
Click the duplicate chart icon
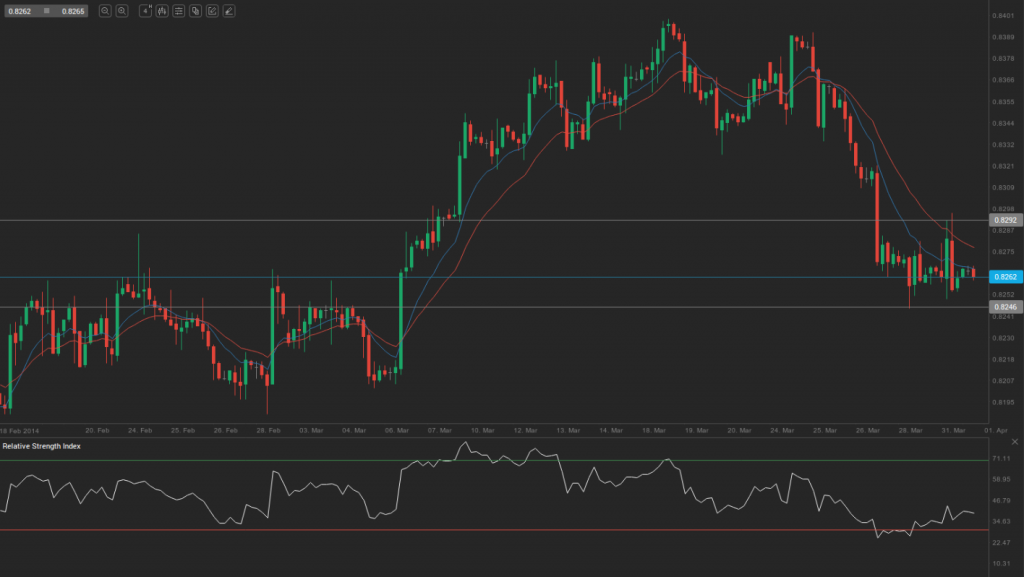(x=196, y=12)
